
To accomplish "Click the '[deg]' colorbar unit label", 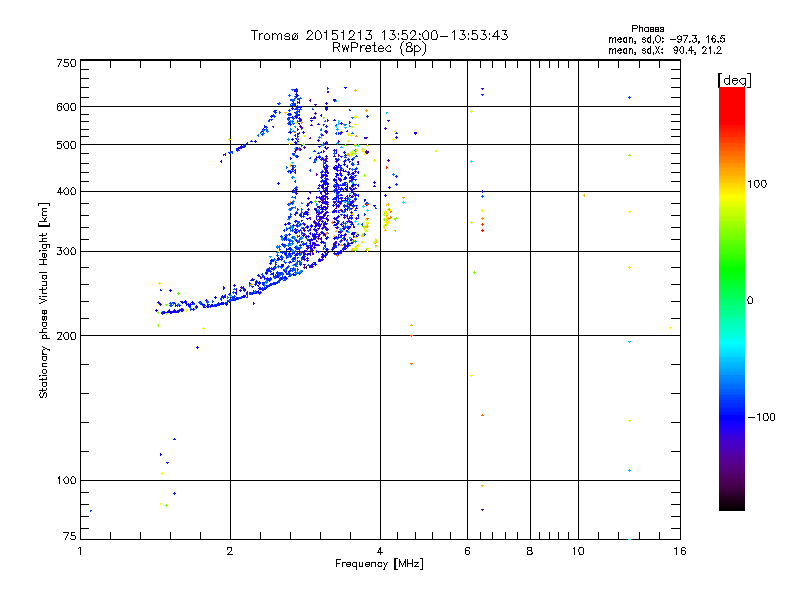I will coord(734,80).
